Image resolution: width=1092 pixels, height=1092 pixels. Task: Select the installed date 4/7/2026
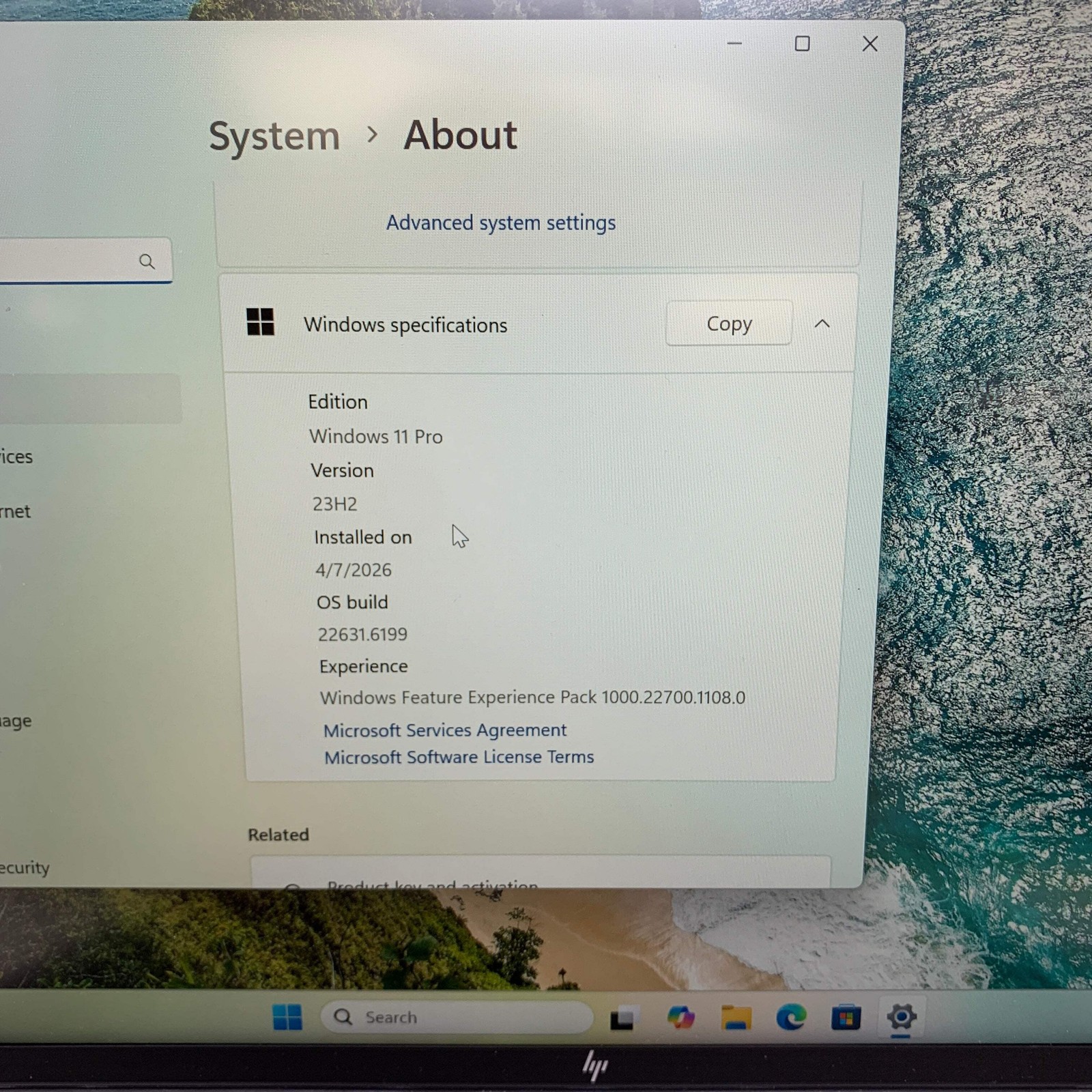pos(354,571)
